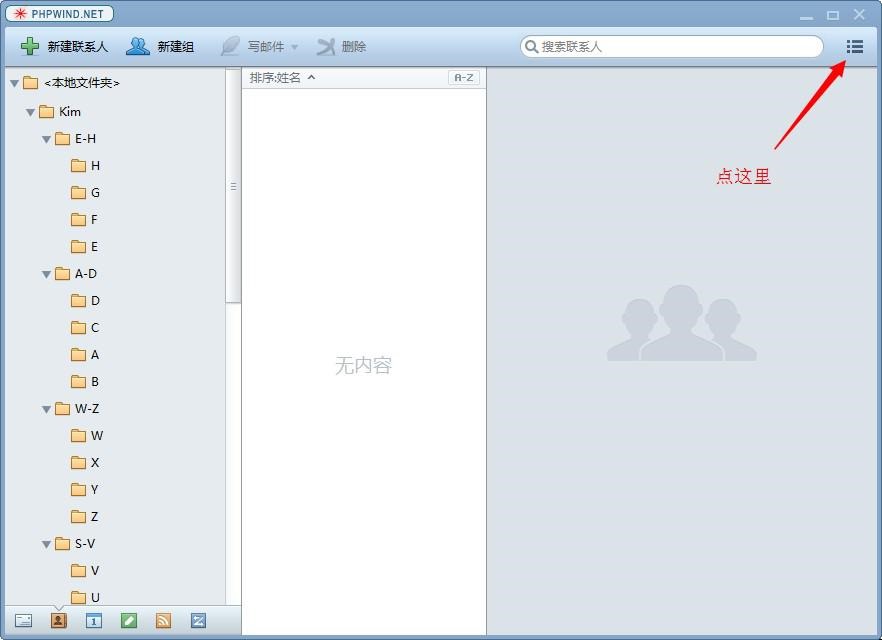Click the folder tree vertical scrollbar
Image resolution: width=882 pixels, height=640 pixels.
(233, 186)
